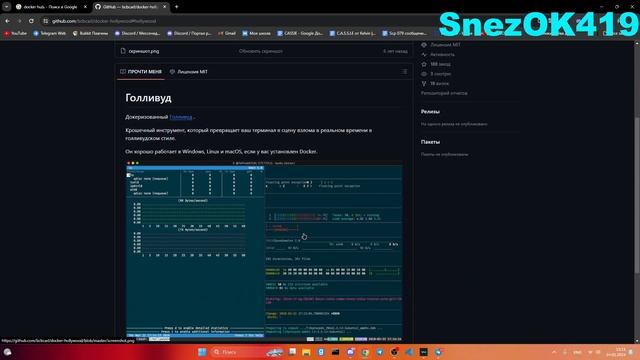640x360 pixels.
Task: Open Telegram from the taskbar
Action: [x=380, y=352]
